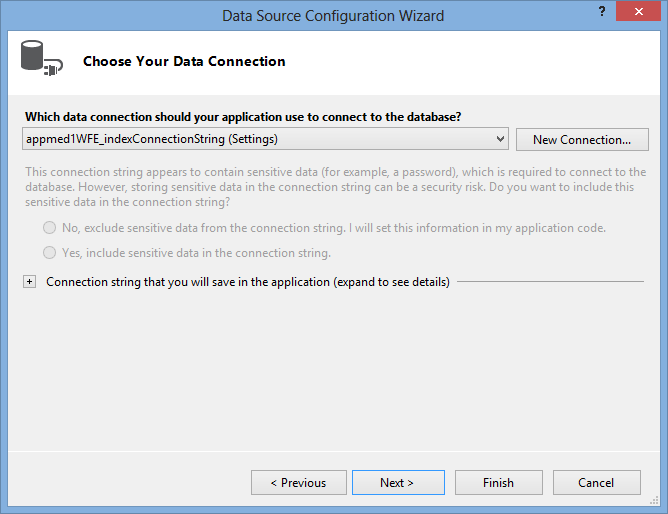The height and width of the screenshot is (514, 668).
Task: Open the data connection dropdown arrow
Action: point(500,139)
